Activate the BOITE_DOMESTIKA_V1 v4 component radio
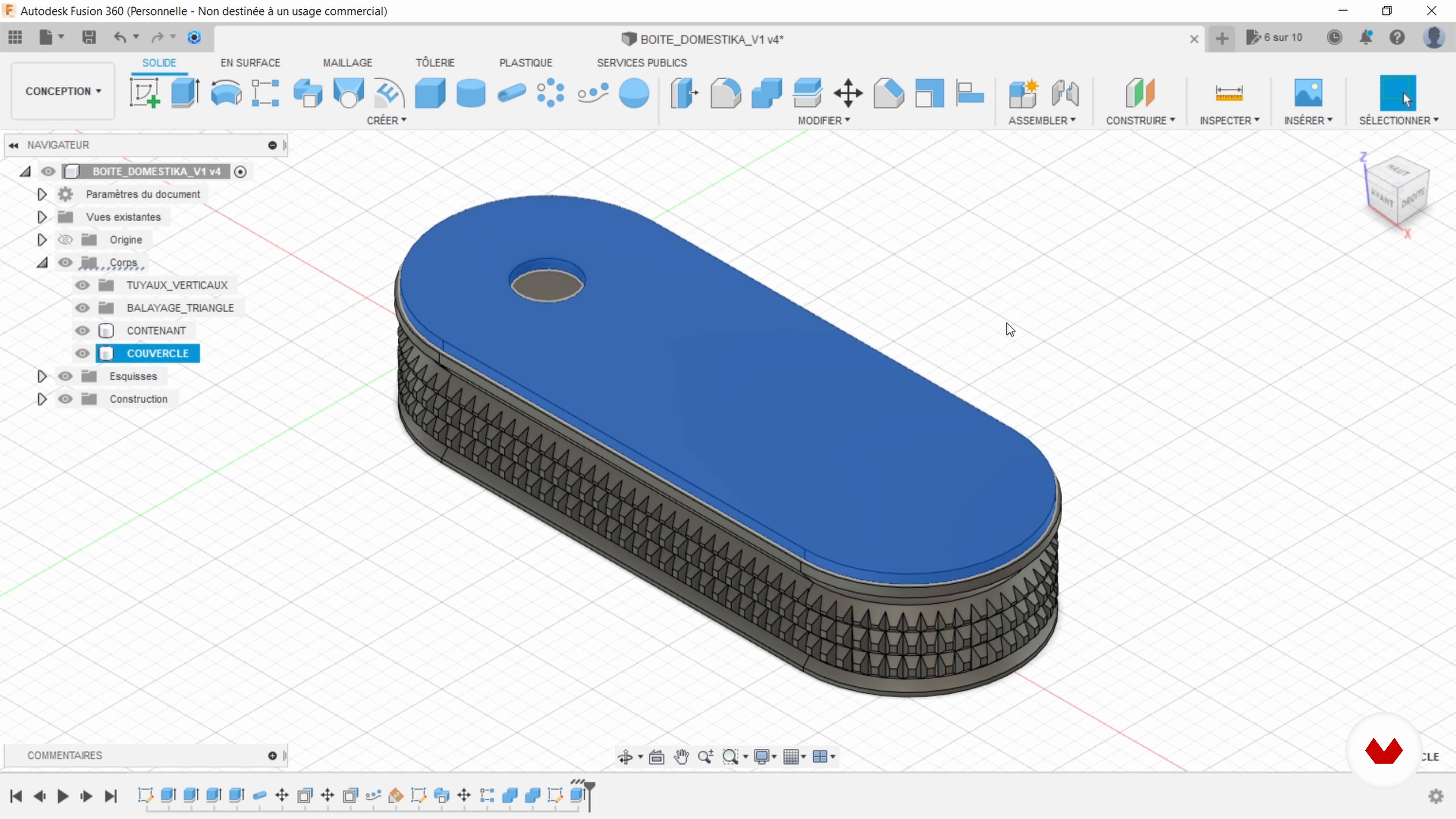 point(240,171)
